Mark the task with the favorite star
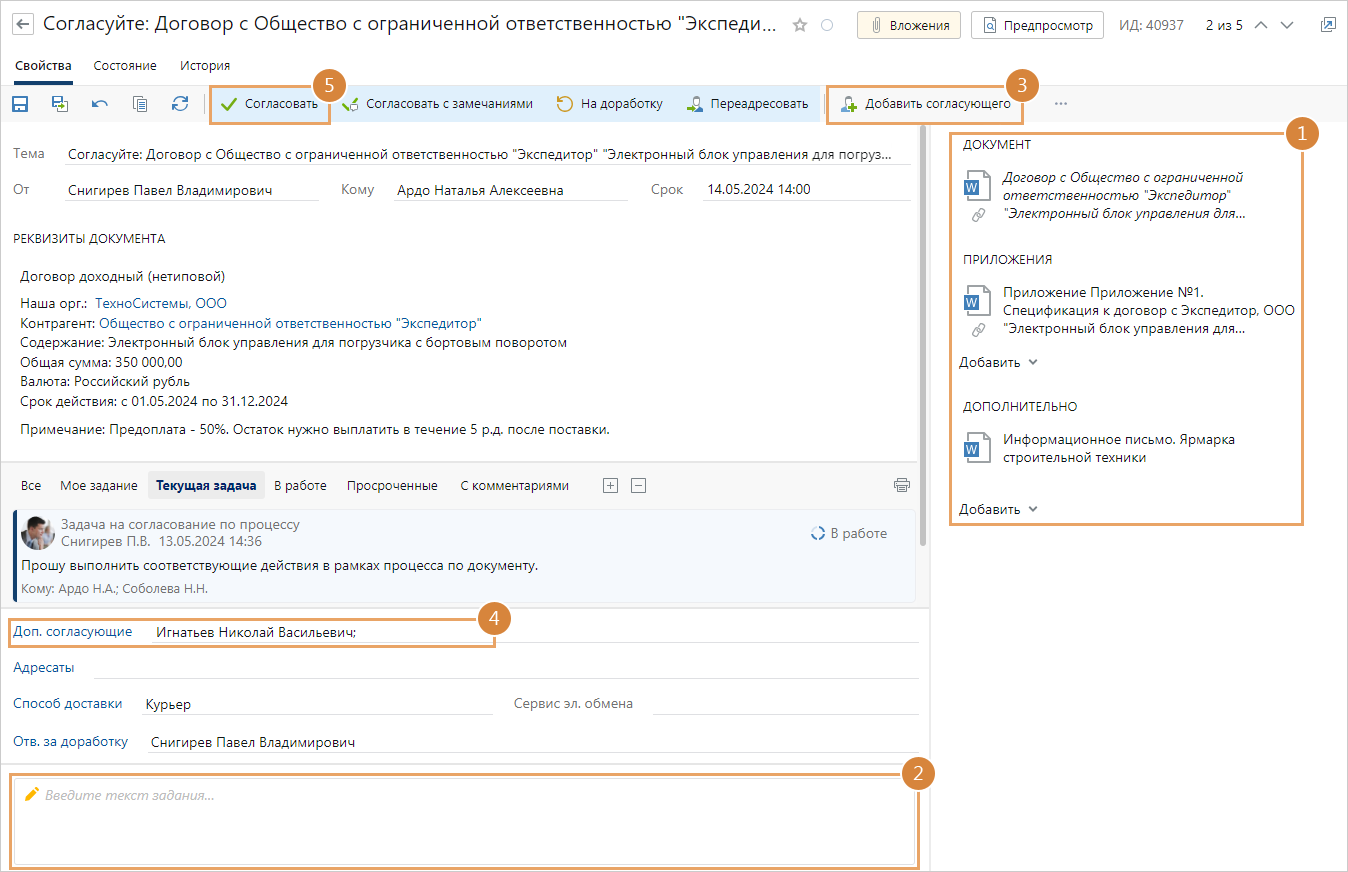 coord(799,26)
